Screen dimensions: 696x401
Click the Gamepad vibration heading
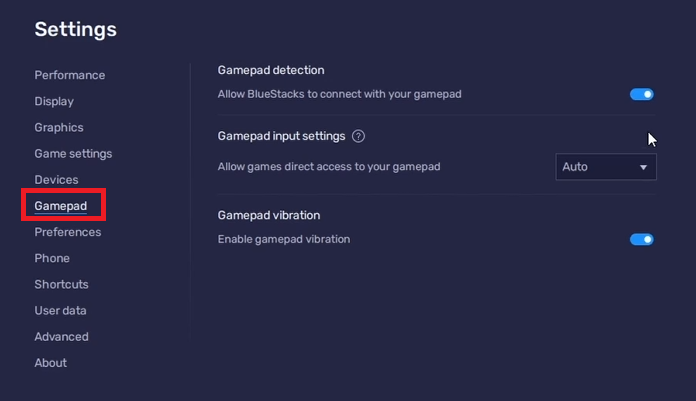[269, 215]
